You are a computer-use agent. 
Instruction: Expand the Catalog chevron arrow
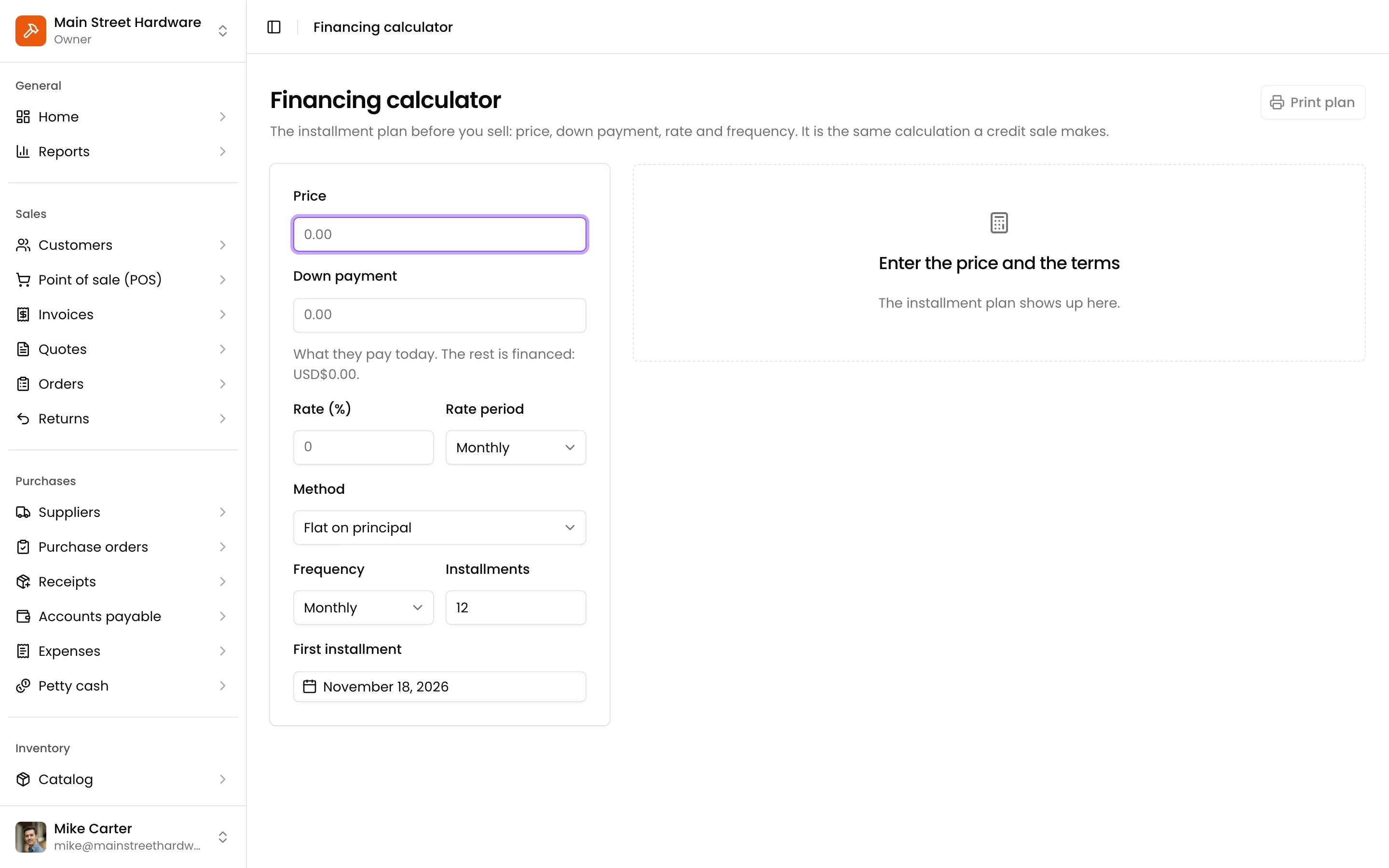[223, 779]
